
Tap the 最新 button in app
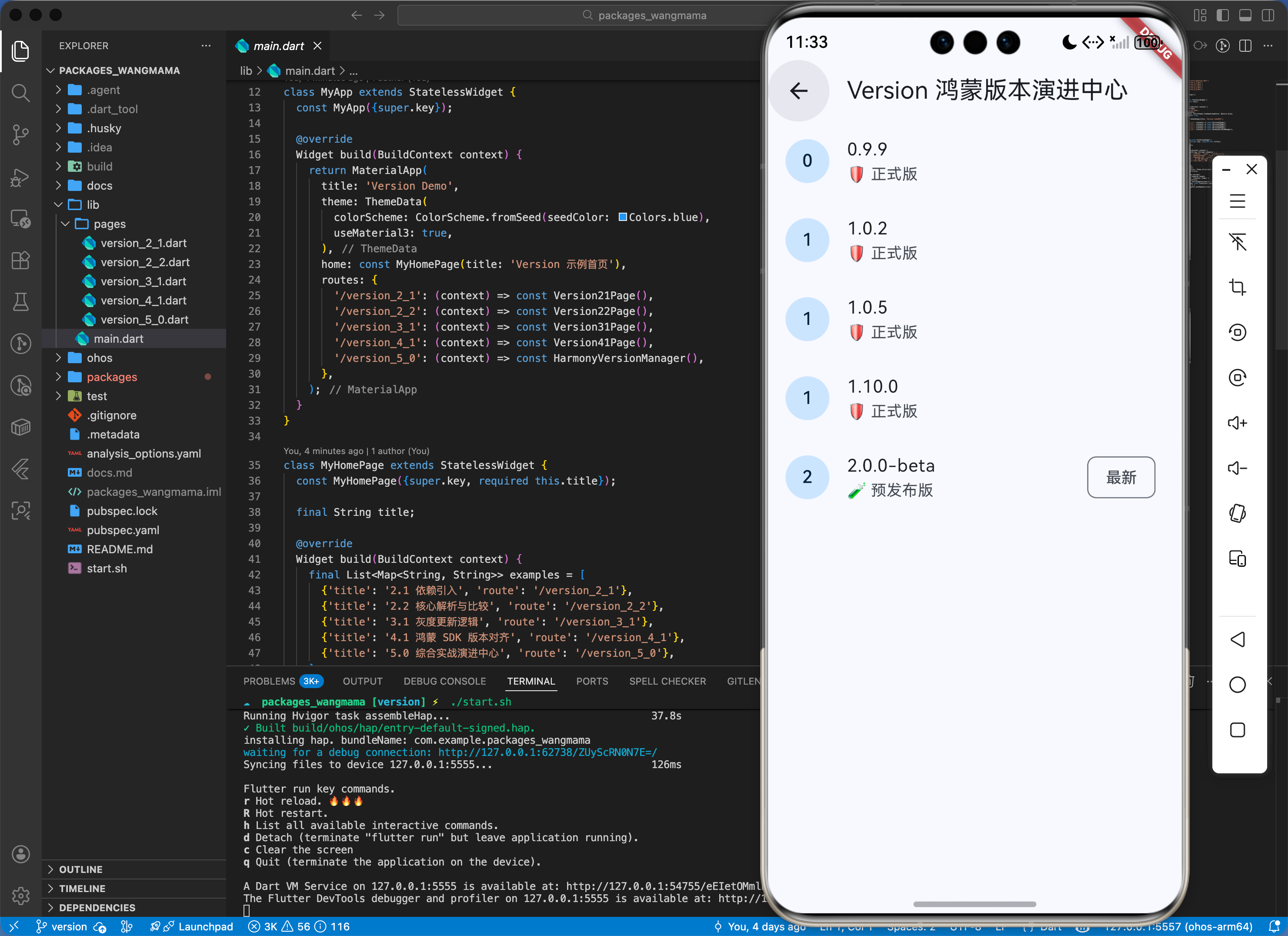(1120, 477)
